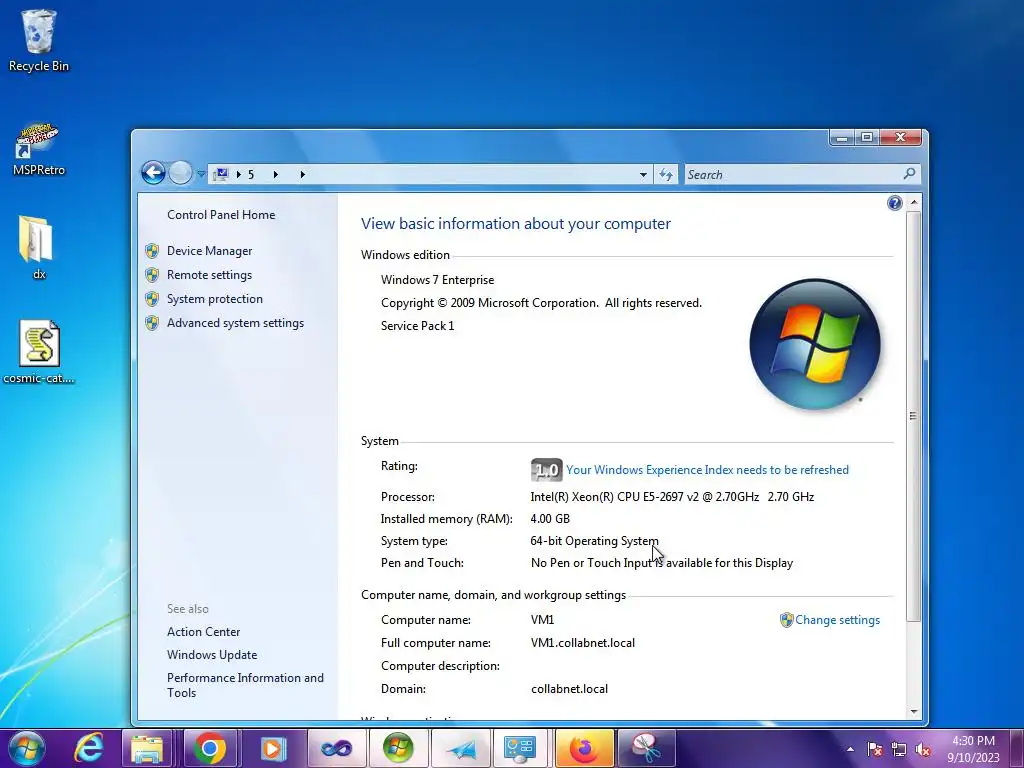
Task: Open Remote settings from the sidebar
Action: [209, 275]
